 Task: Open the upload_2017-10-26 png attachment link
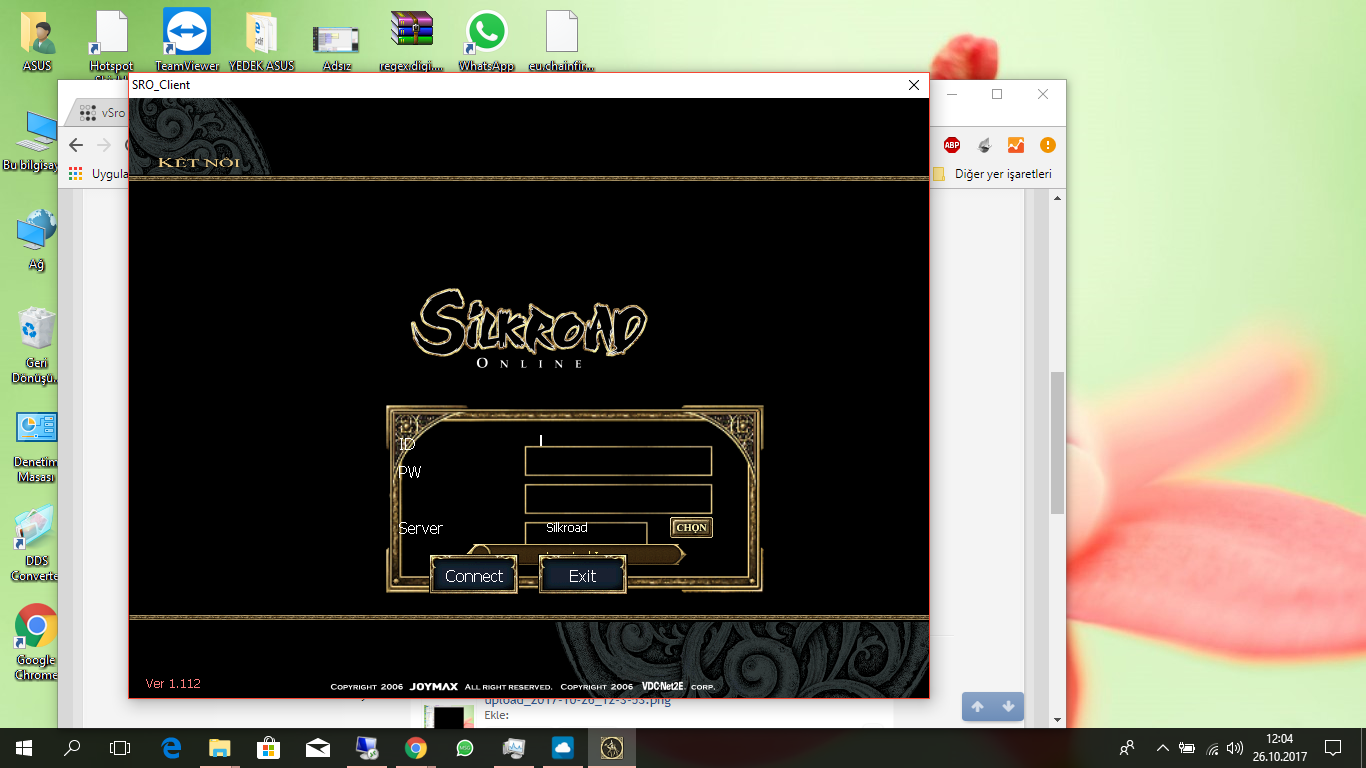[578, 700]
